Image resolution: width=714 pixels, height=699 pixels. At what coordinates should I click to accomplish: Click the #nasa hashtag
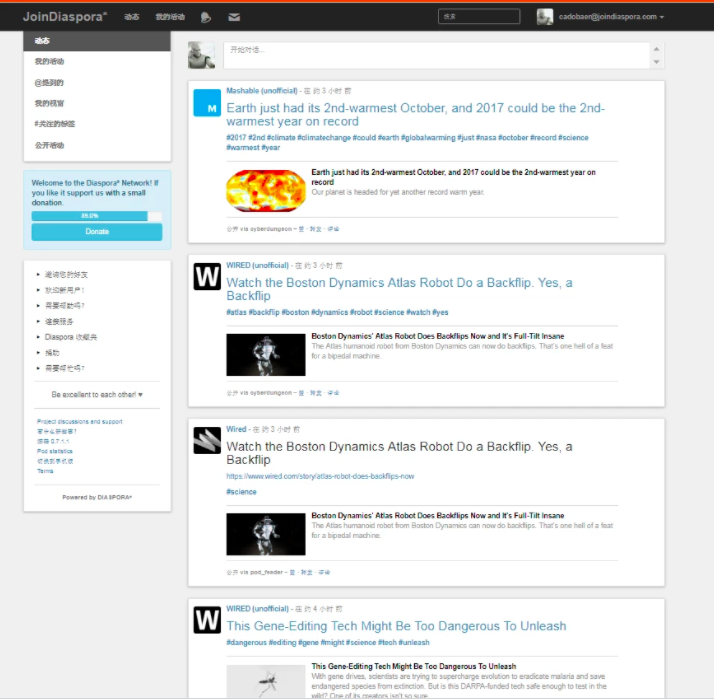tap(485, 138)
